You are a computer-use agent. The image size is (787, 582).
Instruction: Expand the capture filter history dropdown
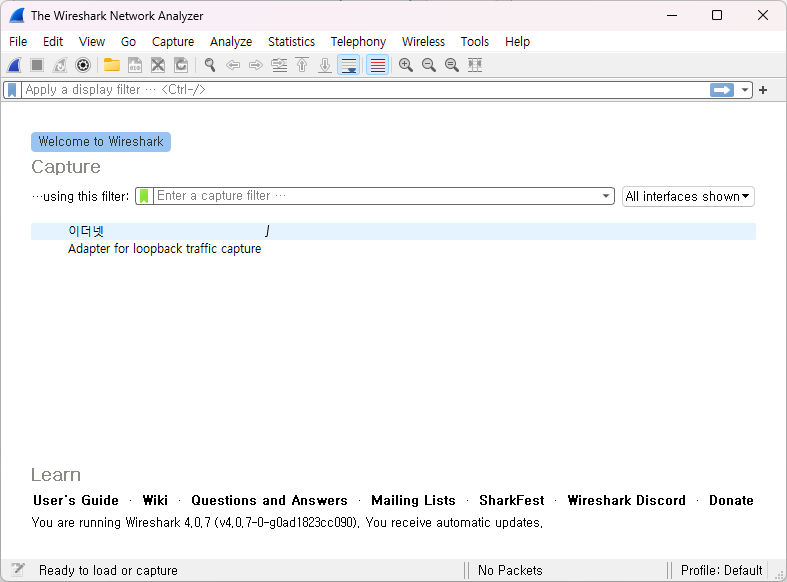pos(606,196)
